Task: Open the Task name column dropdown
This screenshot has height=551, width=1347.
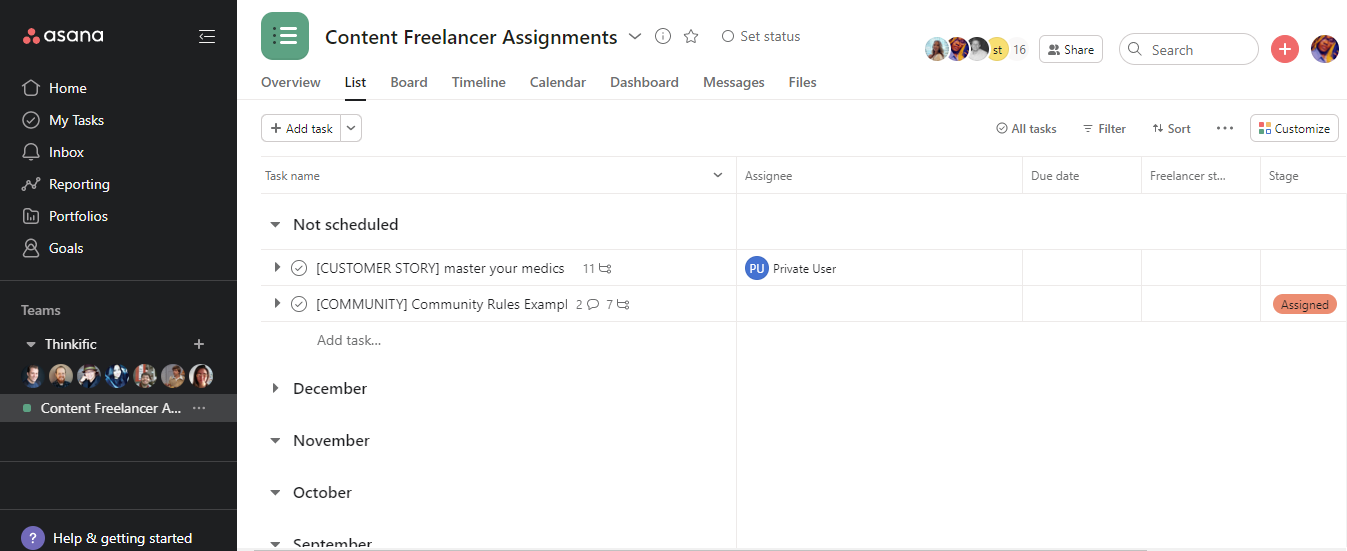Action: pyautogui.click(x=717, y=176)
